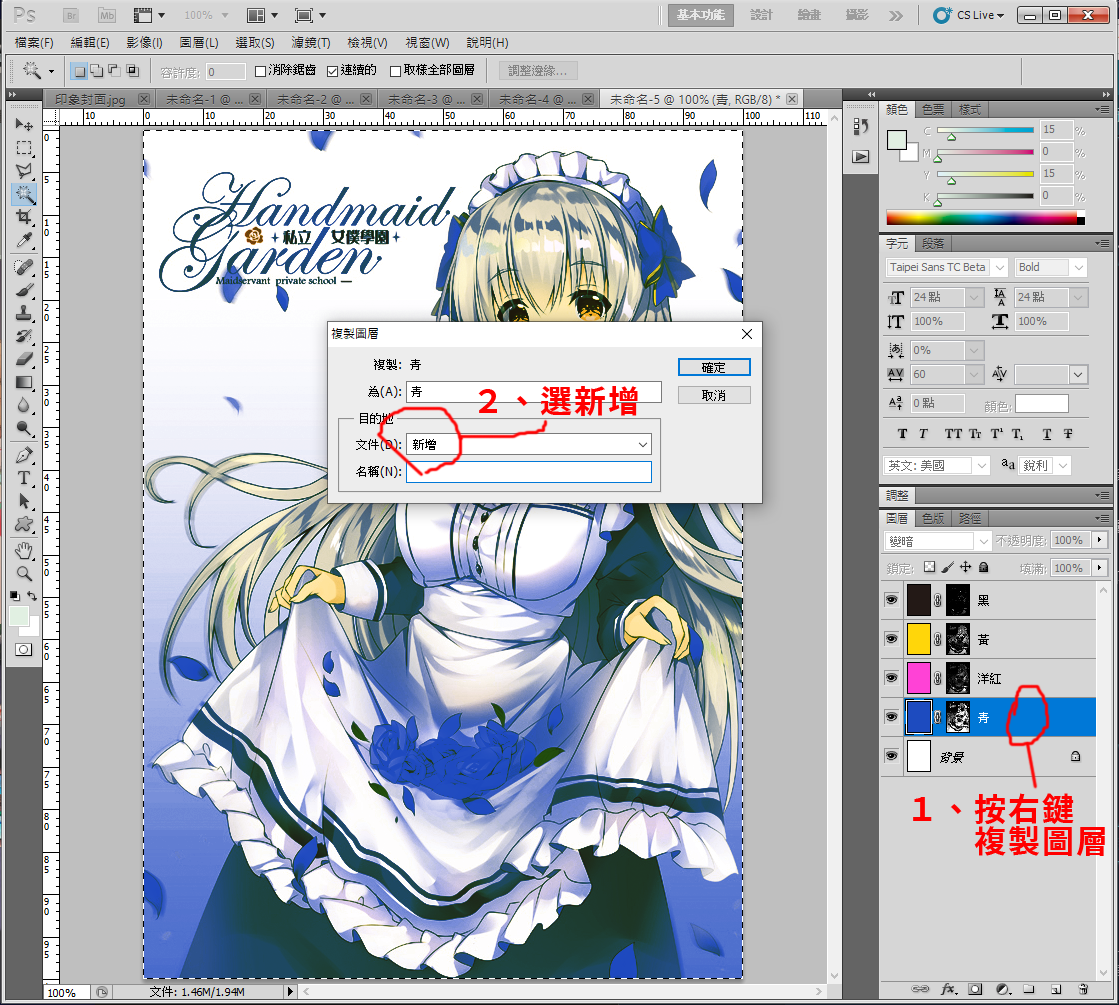The image size is (1119, 1005).
Task: Uncheck the 連續的 checkbox
Action: pos(333,71)
